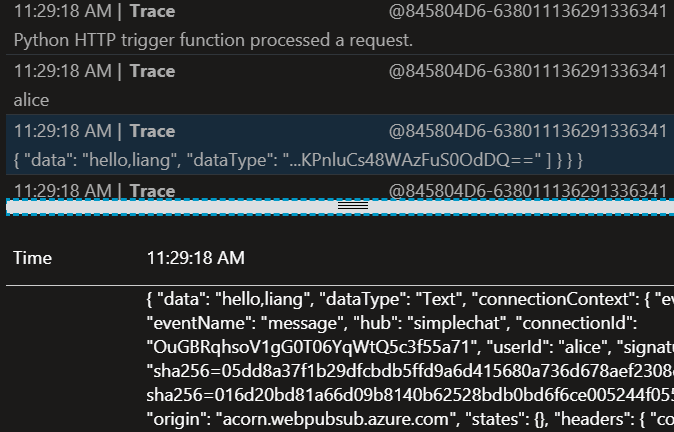Click the "Trace" level label above alice
The width and height of the screenshot is (674, 432).
click(x=153, y=71)
